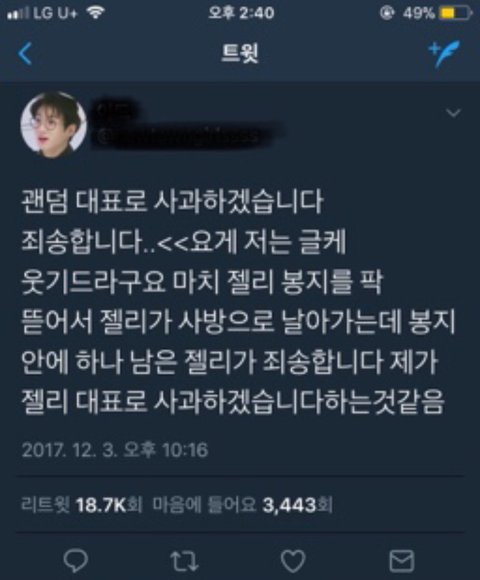Open the author's profile picture
This screenshot has width=480, height=580.
[54, 123]
